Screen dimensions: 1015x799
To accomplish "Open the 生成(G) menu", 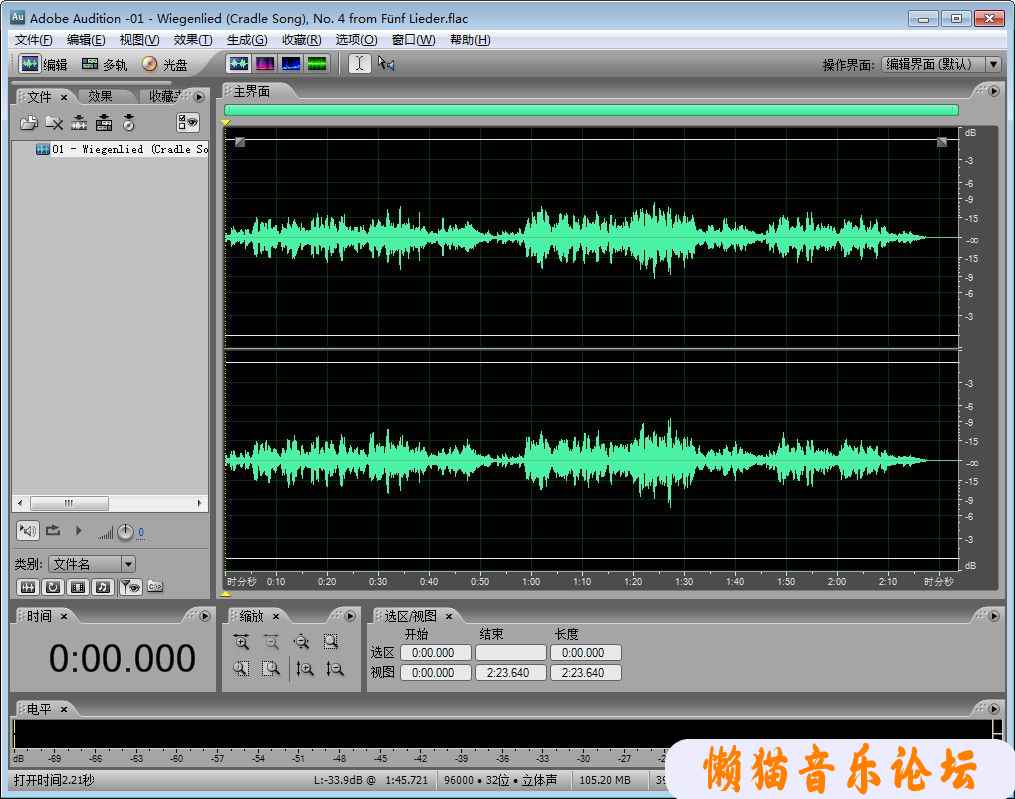I will (247, 40).
